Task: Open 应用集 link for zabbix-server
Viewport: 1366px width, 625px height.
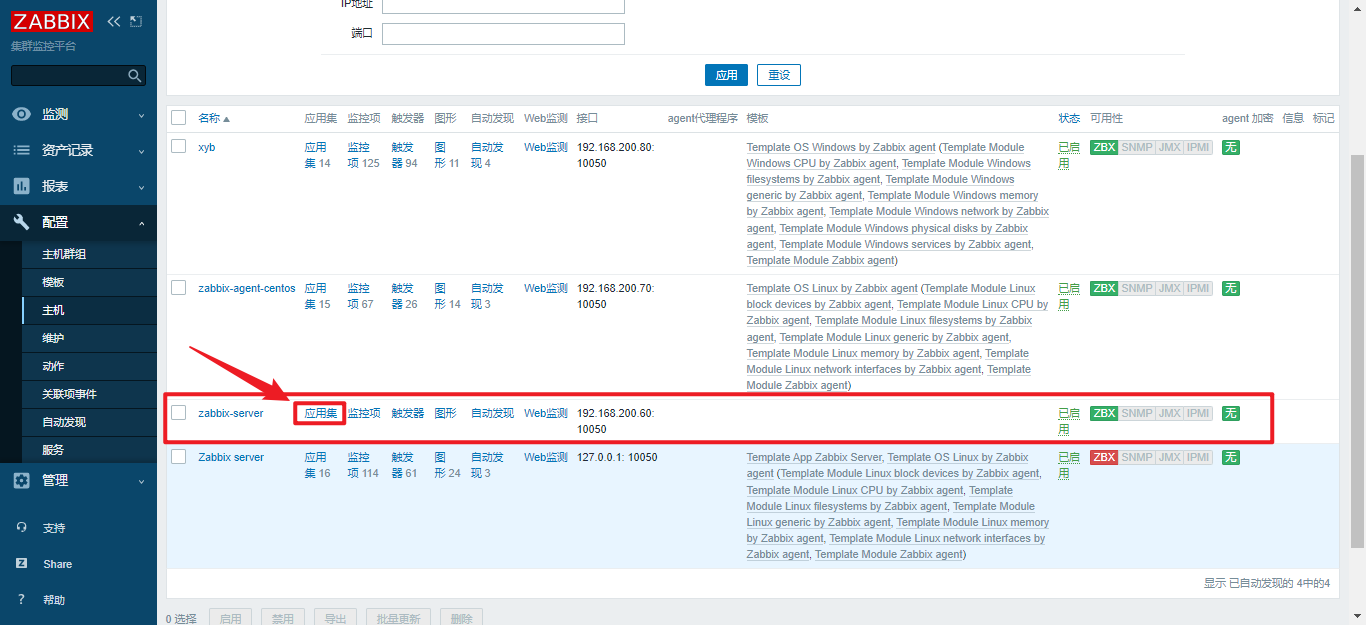Action: tap(321, 413)
